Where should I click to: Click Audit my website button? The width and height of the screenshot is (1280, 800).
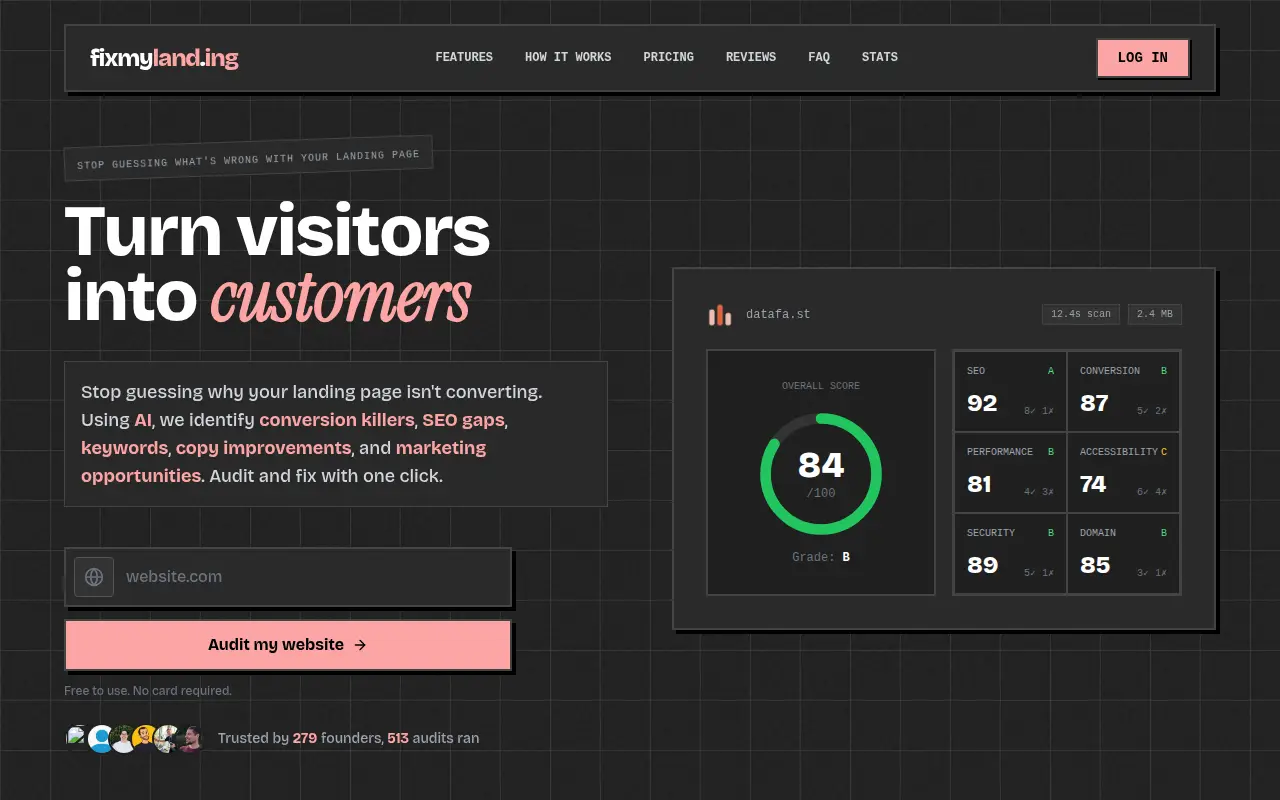(x=288, y=645)
